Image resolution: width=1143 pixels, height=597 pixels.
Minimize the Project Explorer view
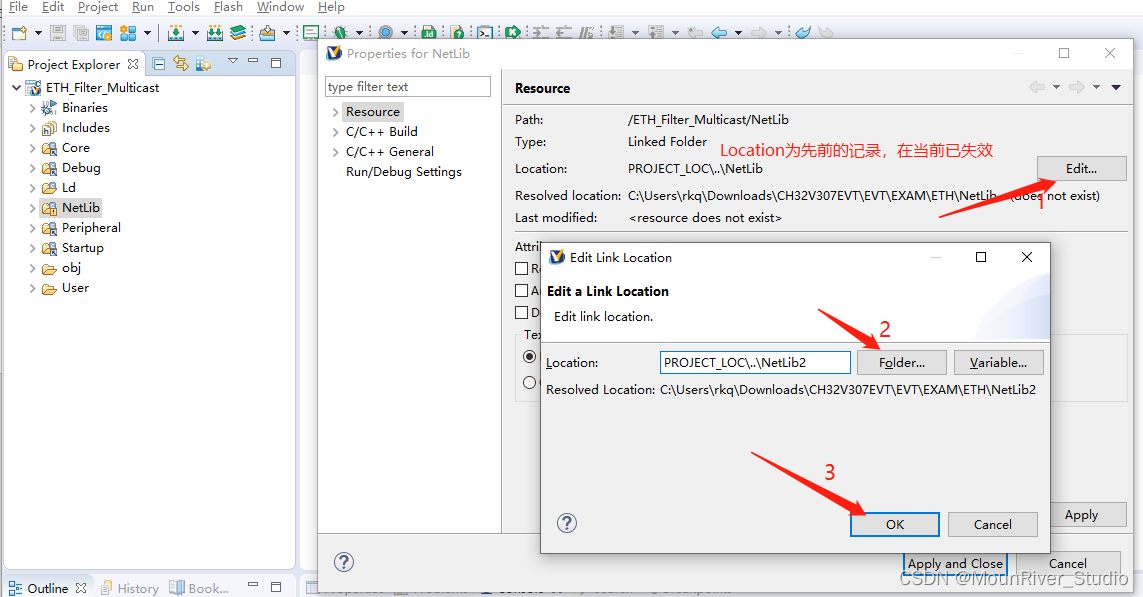coord(253,61)
